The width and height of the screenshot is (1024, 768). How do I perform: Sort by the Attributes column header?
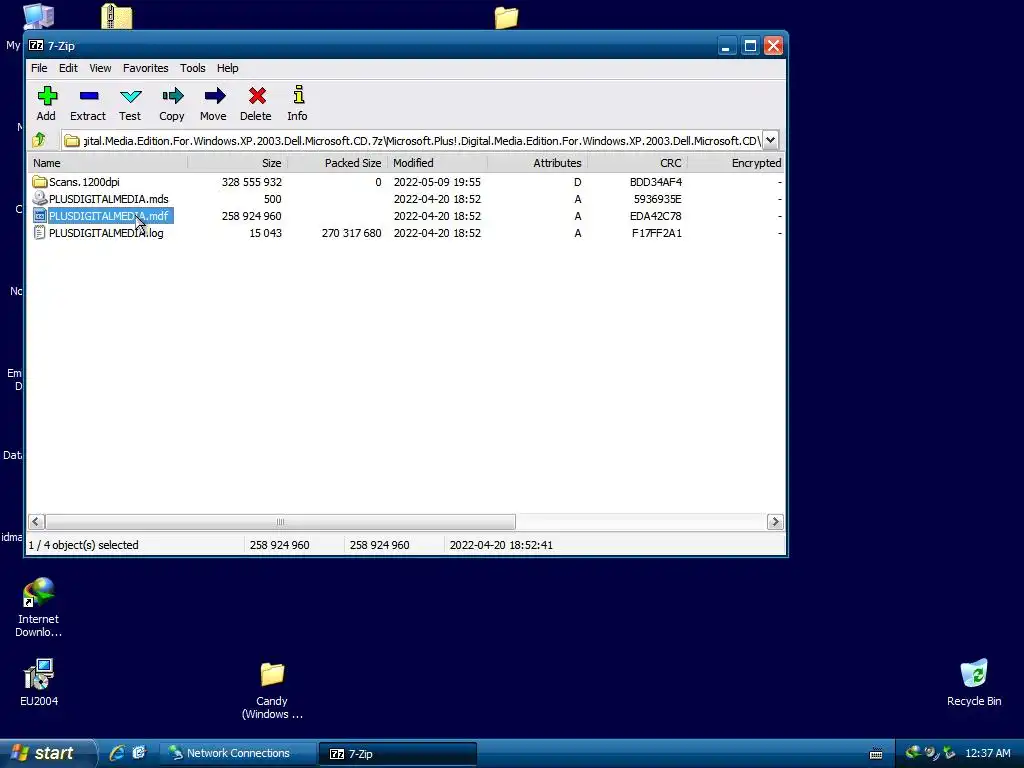[x=537, y=163]
